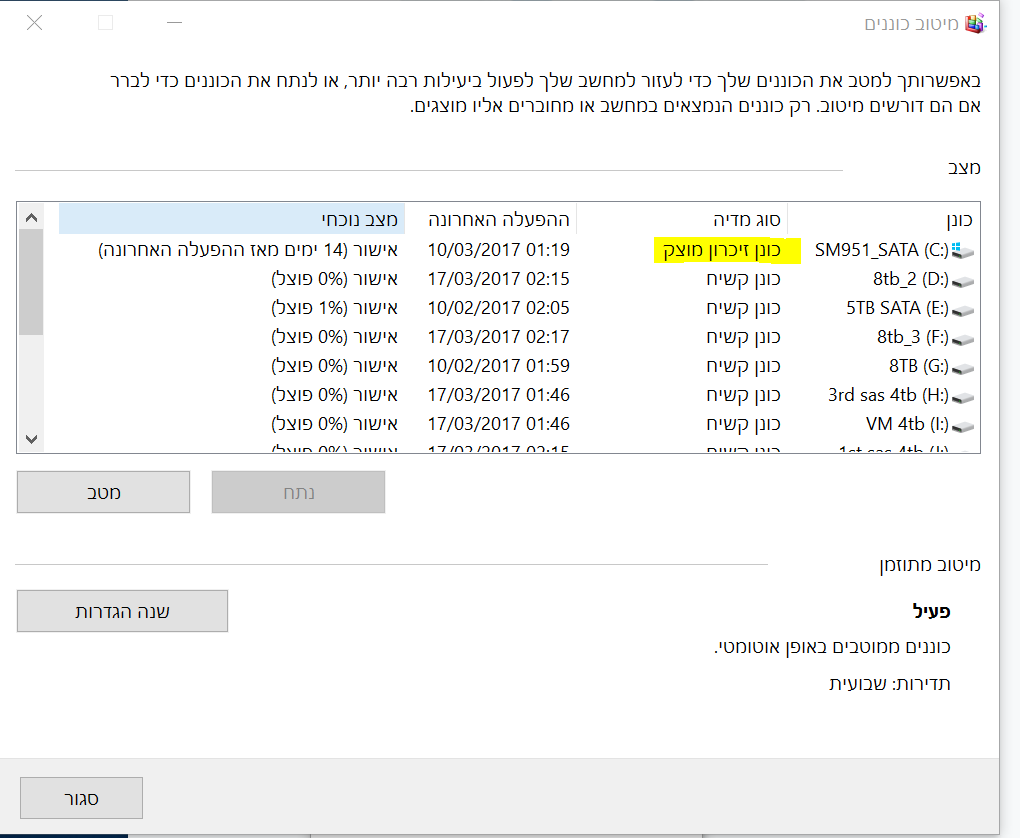The image size is (1020, 838).
Task: Click the drive icon beside 8TB (G:)
Action: tap(963, 368)
